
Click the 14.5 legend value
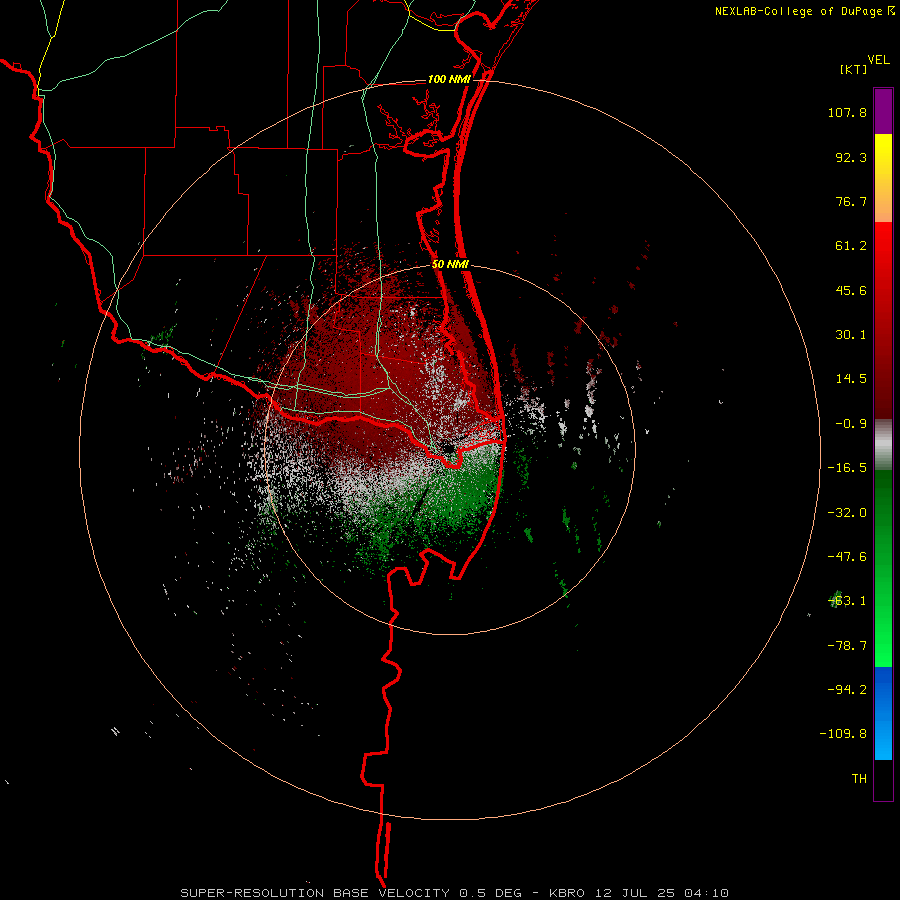click(x=851, y=379)
